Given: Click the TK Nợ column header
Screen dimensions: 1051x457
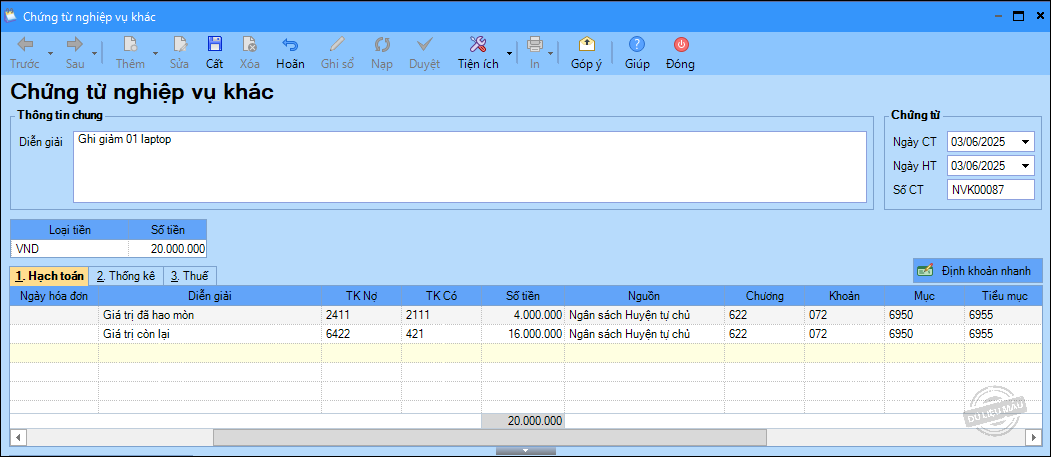Looking at the screenshot, I should pos(361,296).
